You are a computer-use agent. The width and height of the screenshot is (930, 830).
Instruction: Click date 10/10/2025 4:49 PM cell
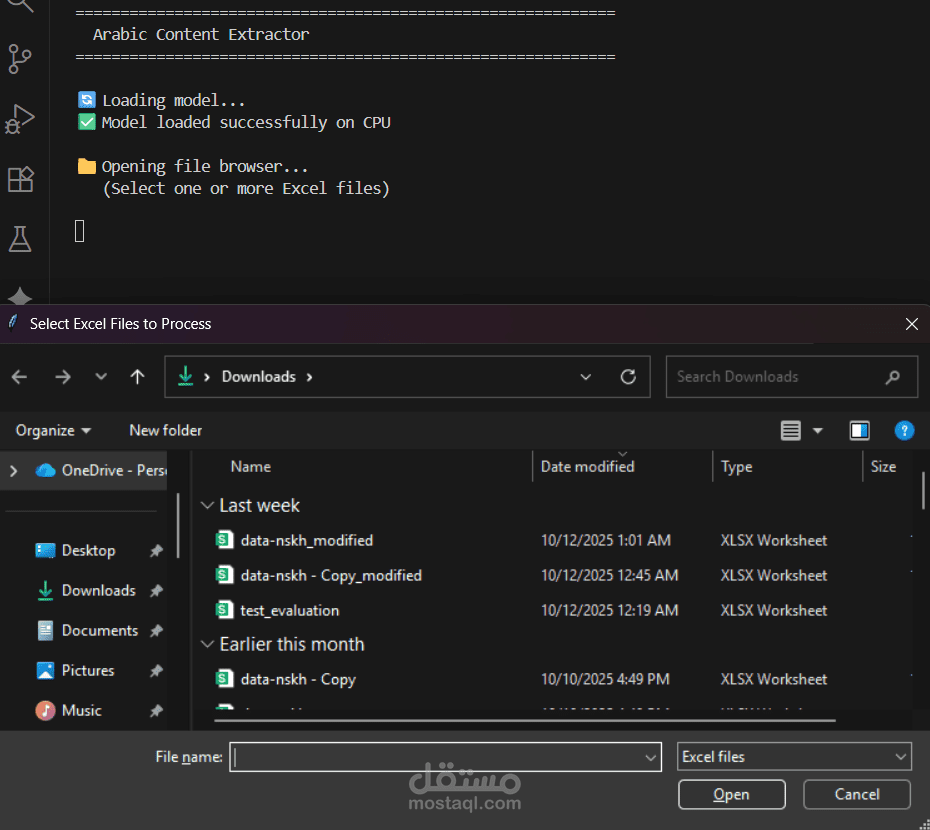(605, 679)
